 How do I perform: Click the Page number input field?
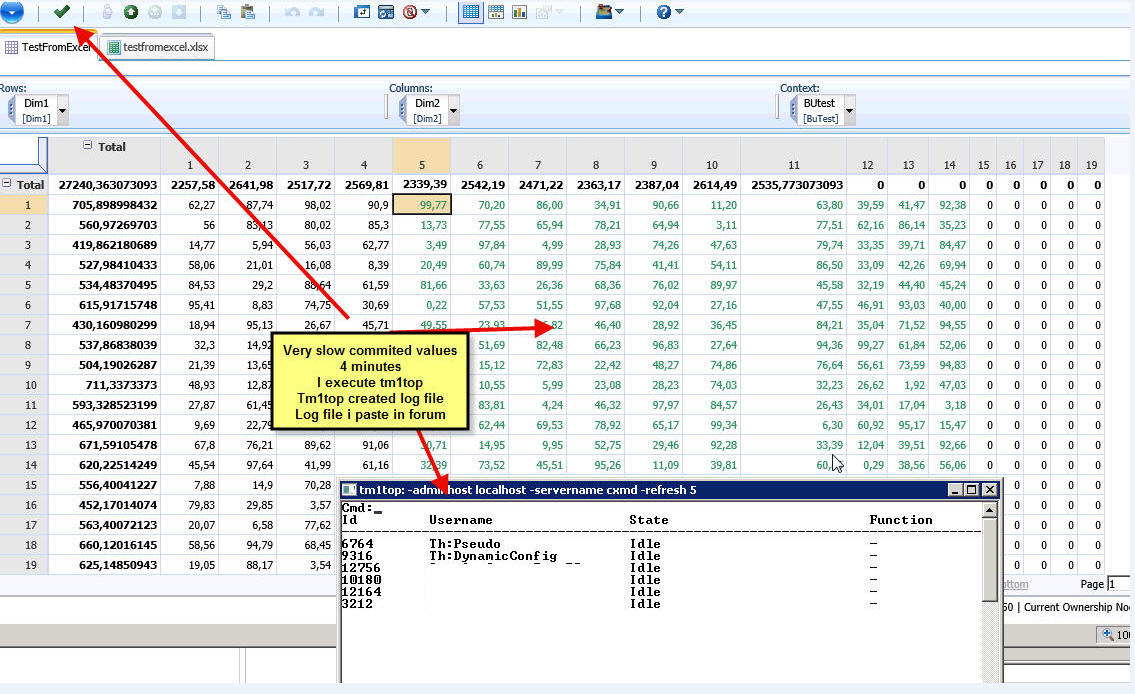[x=1120, y=584]
